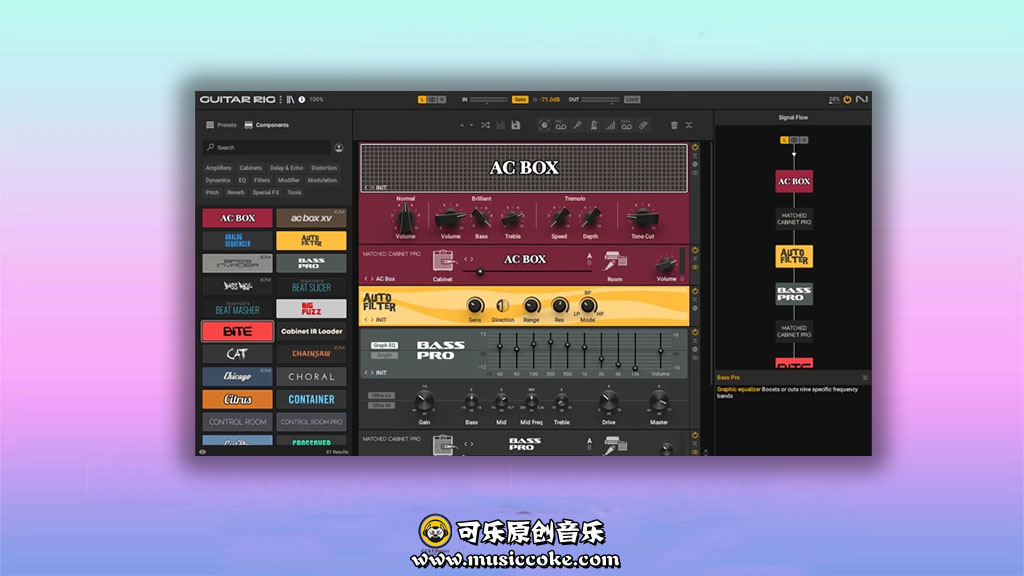Filter components by Modulation tag
Image resolution: width=1024 pixels, height=576 pixels.
click(x=322, y=181)
